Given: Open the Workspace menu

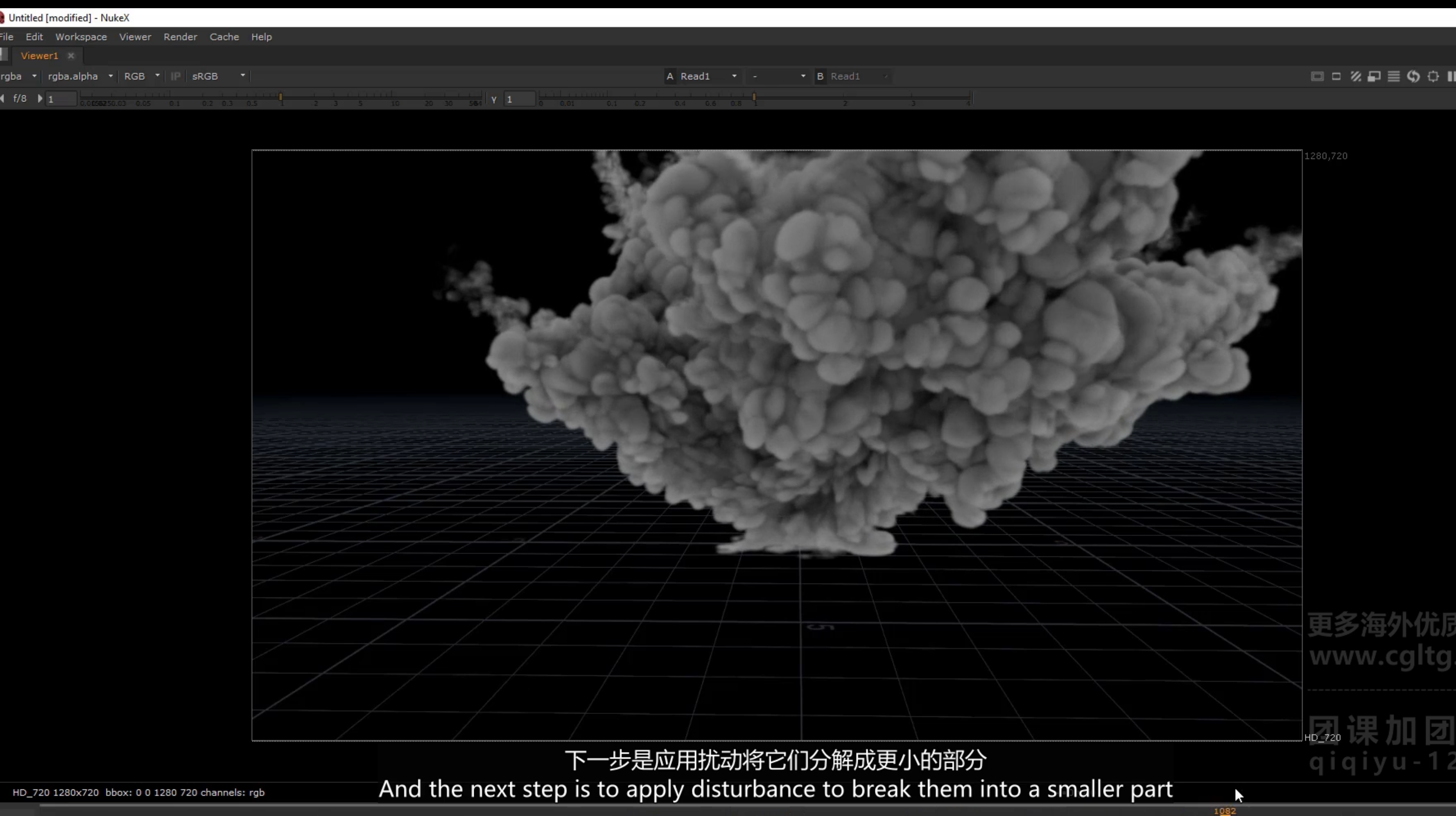Looking at the screenshot, I should click(81, 37).
